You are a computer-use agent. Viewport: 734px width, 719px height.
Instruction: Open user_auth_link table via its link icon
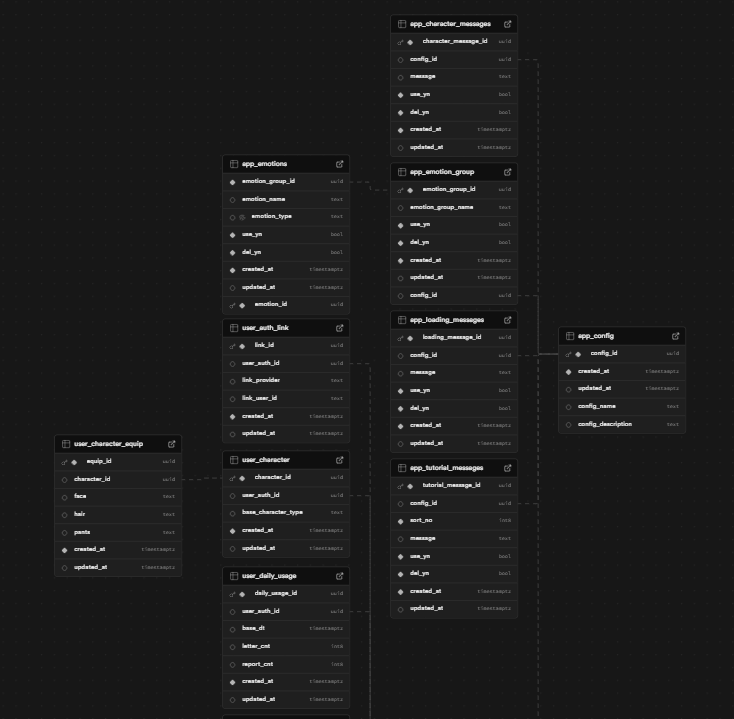coord(339,327)
